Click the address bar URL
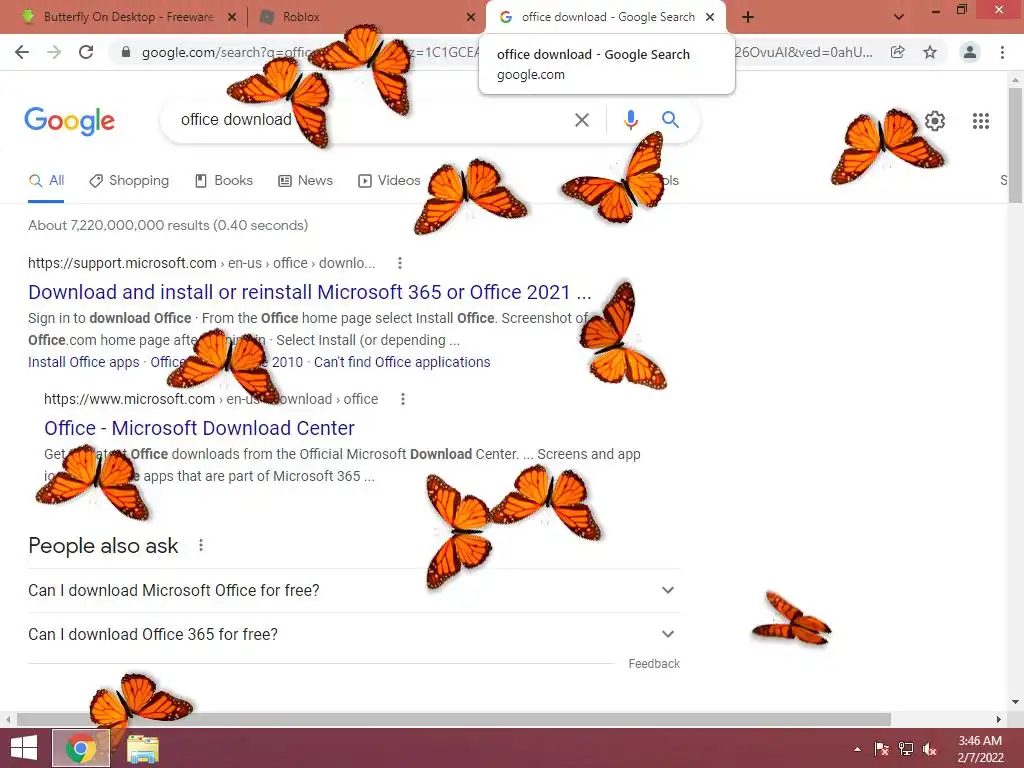 click(x=506, y=52)
